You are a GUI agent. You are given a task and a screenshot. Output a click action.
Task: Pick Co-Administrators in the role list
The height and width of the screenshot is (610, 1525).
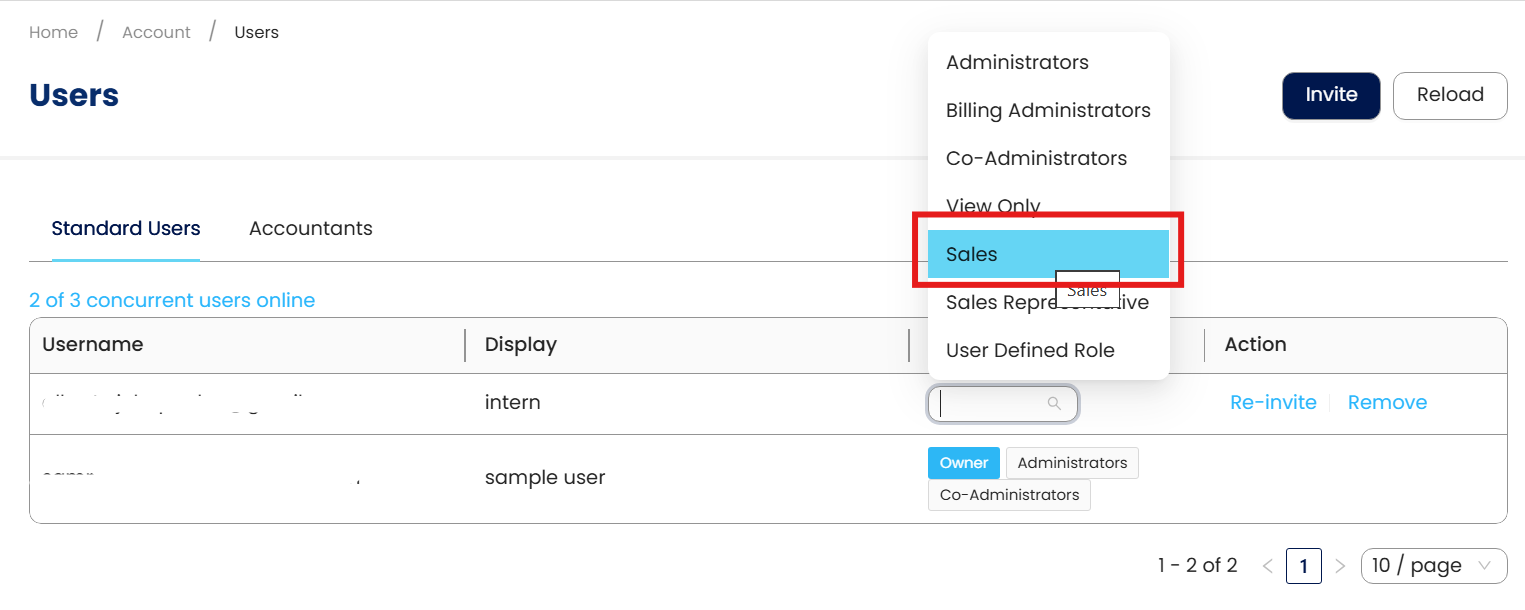point(1036,158)
